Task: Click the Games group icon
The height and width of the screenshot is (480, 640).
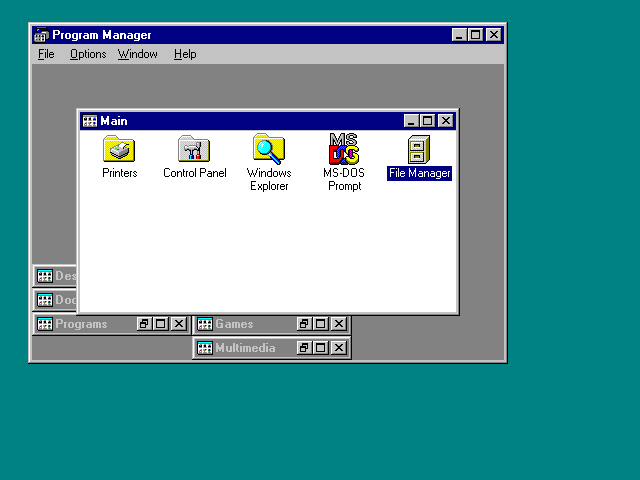Action: [205, 324]
